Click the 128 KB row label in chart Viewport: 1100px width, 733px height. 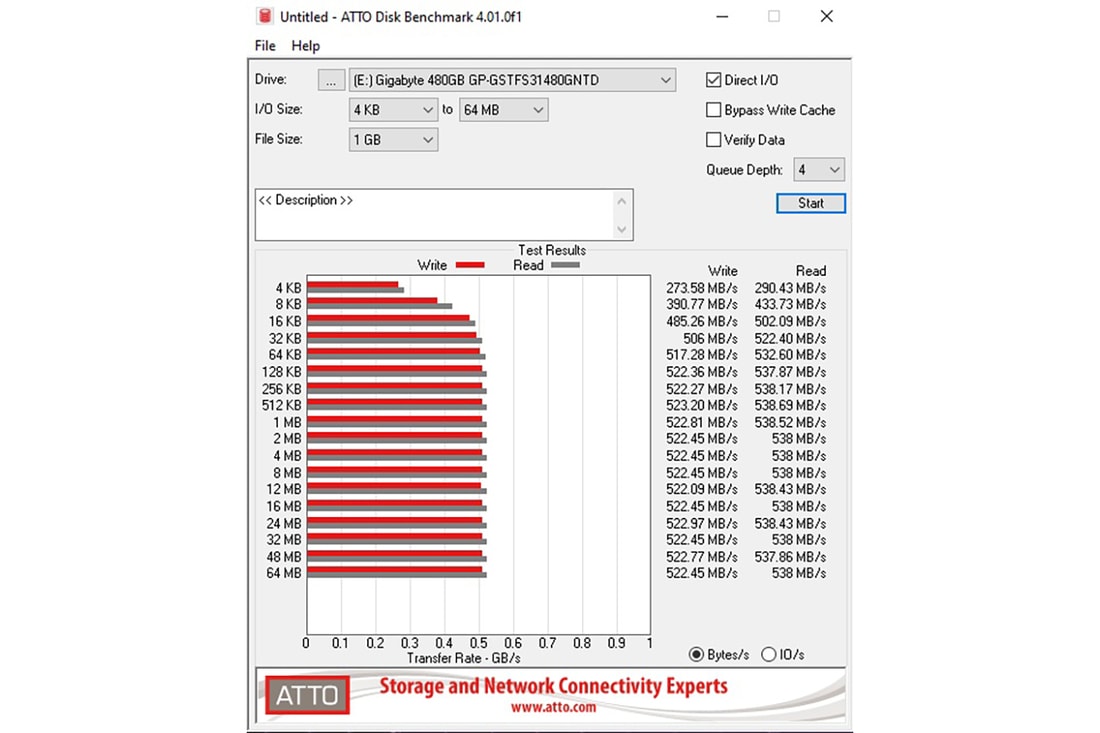[x=281, y=372]
